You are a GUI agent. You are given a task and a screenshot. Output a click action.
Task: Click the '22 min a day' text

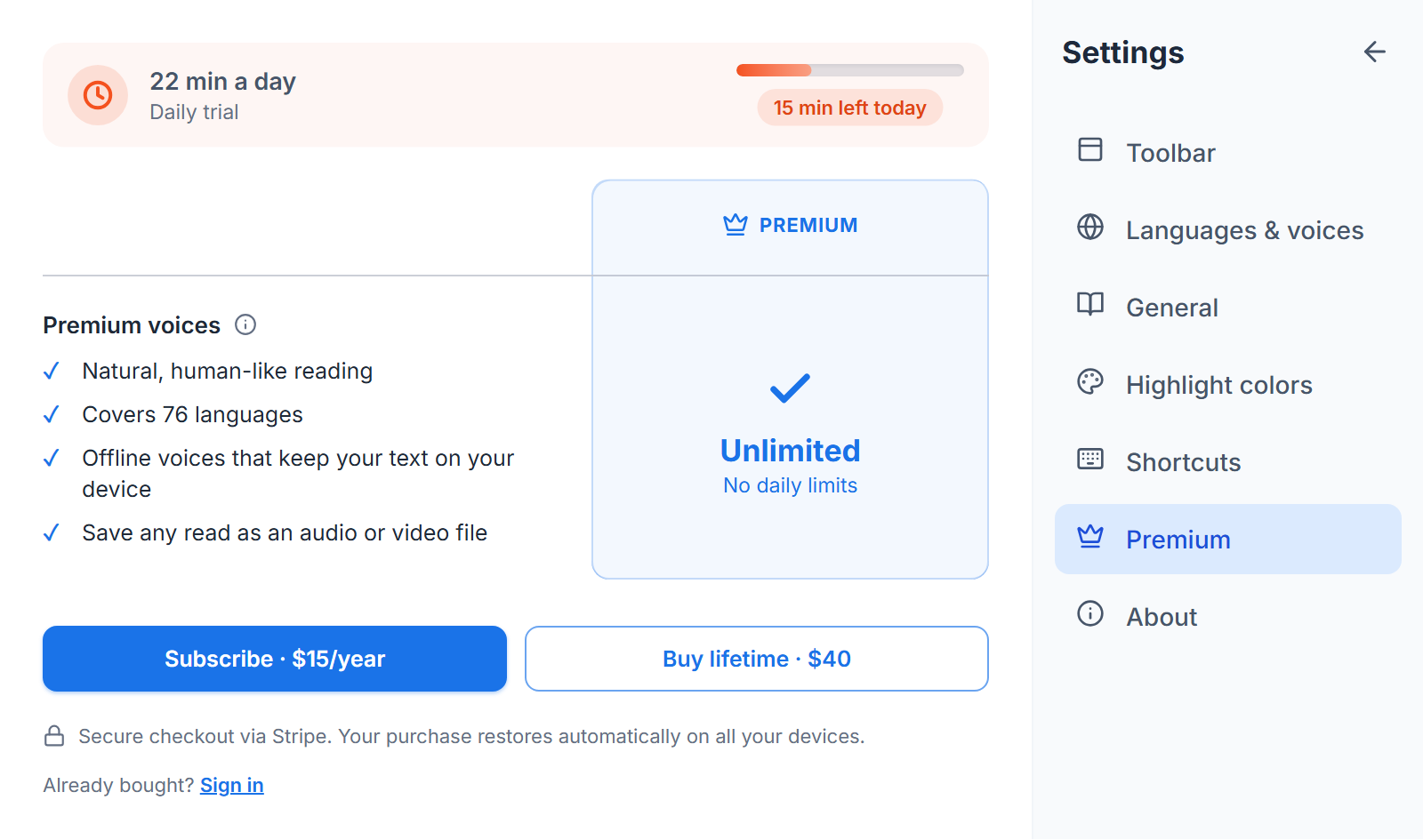coord(222,82)
